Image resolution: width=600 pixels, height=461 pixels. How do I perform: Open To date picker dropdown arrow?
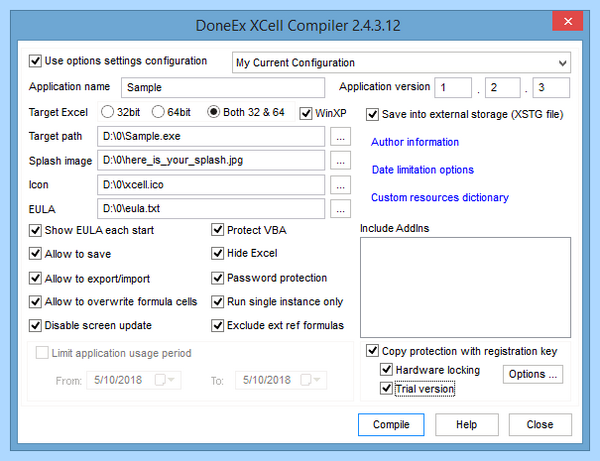[316, 380]
